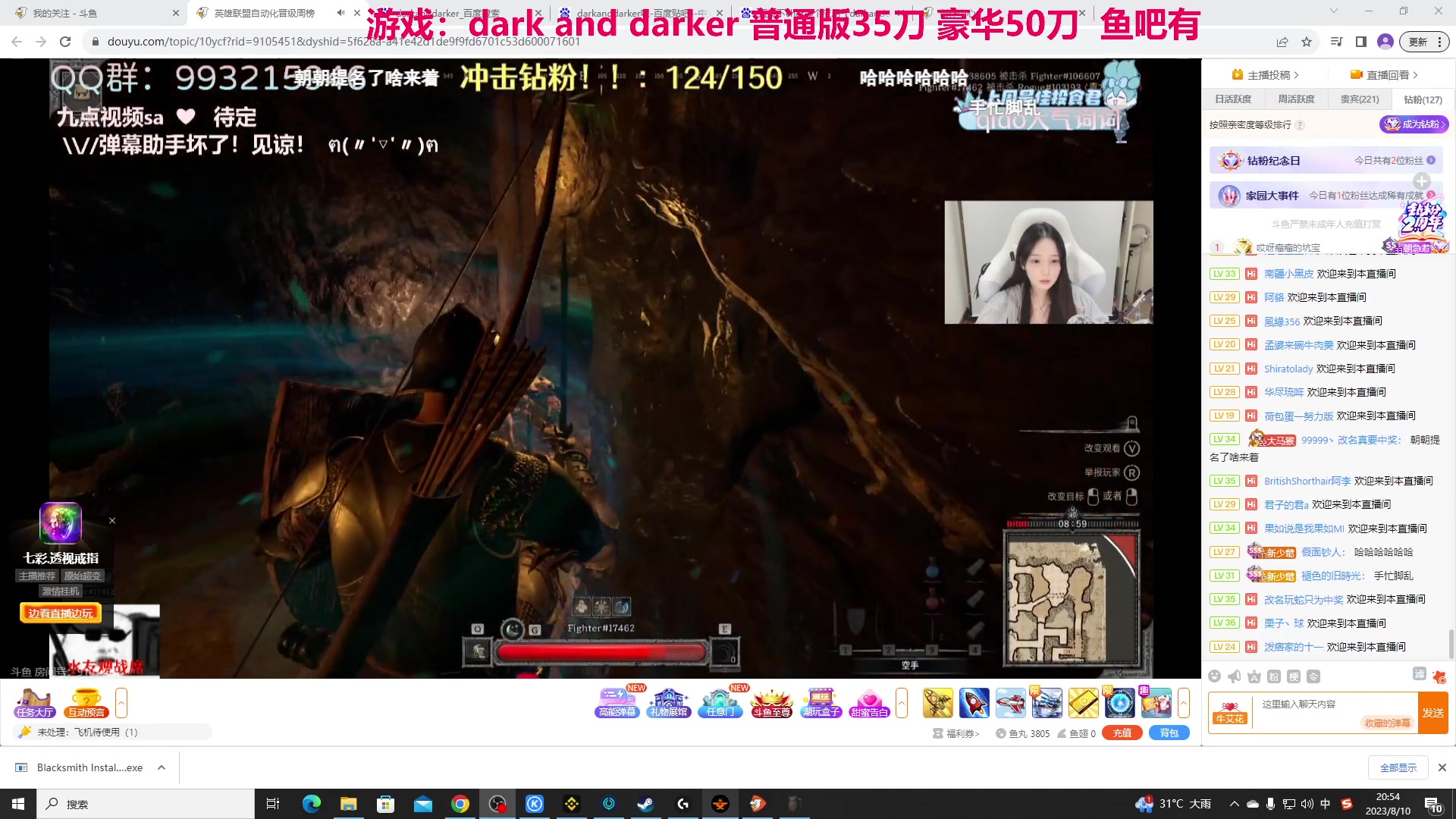Expand the middle activity icons chevron
The width and height of the screenshot is (1456, 819).
[x=902, y=702]
